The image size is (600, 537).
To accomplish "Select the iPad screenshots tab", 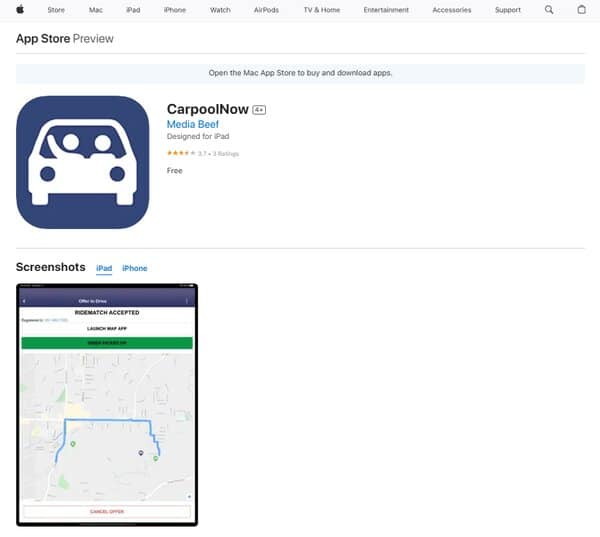I will tap(104, 268).
